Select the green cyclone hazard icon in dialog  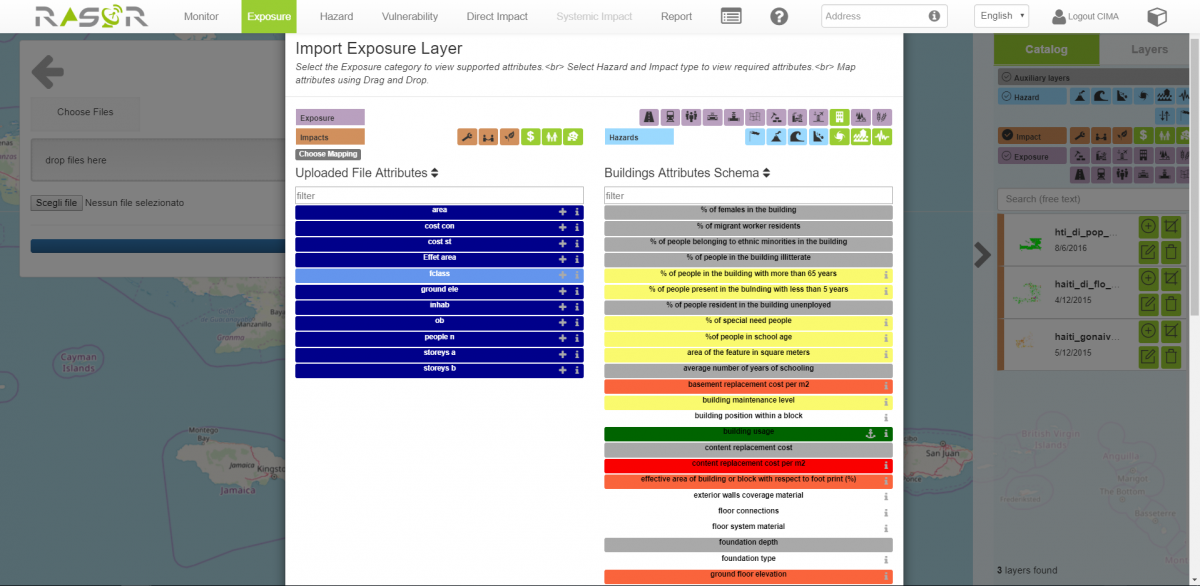point(840,137)
